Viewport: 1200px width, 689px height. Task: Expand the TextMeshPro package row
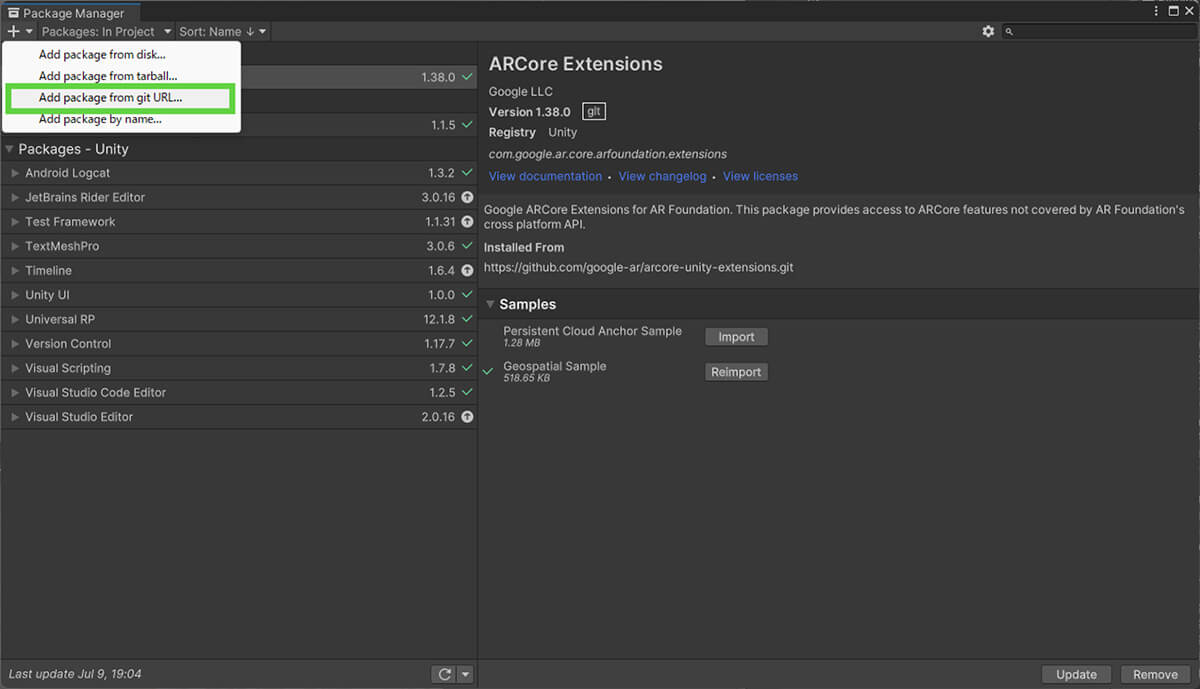click(x=15, y=246)
